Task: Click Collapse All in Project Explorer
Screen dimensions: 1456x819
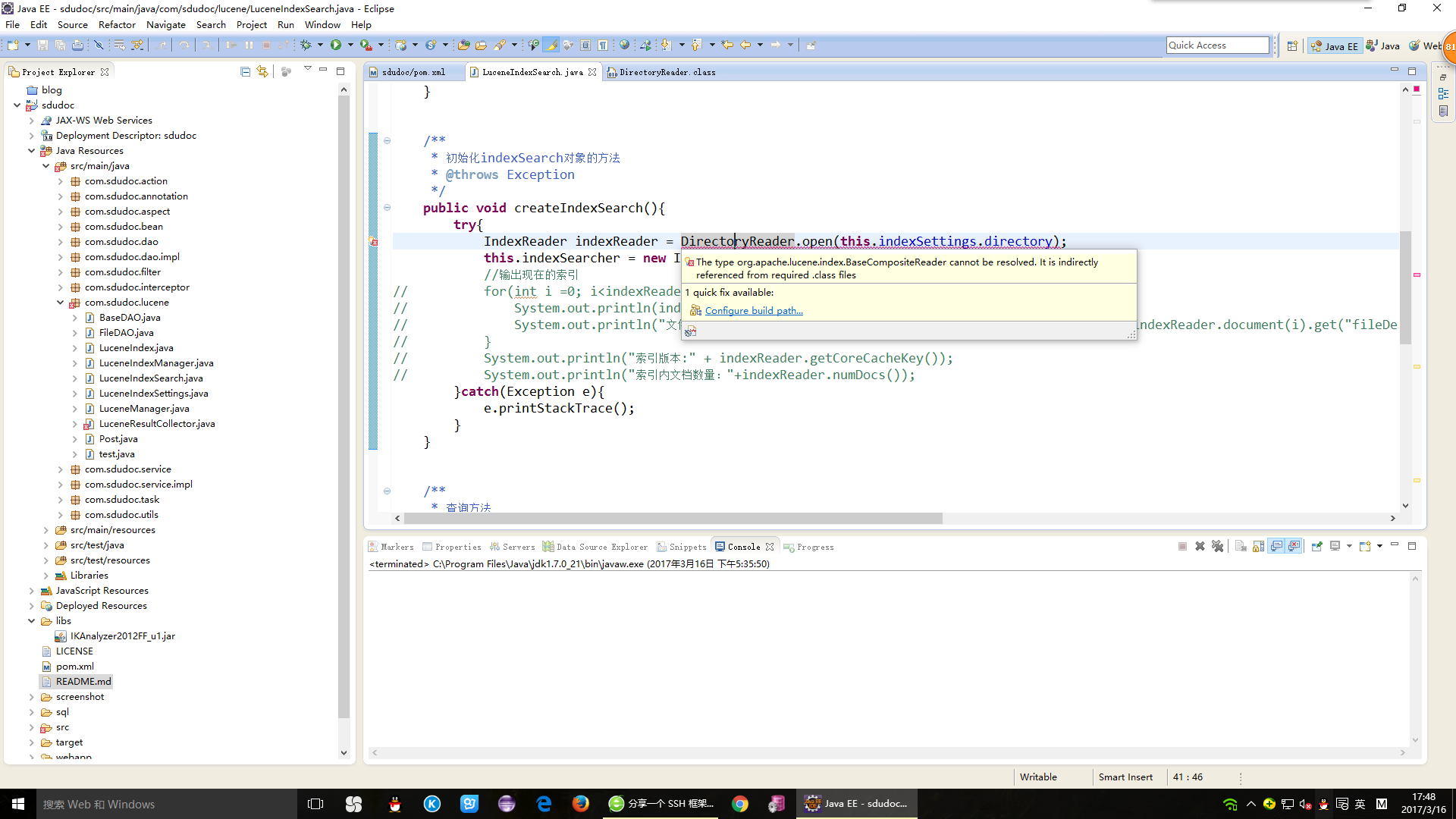Action: click(245, 71)
